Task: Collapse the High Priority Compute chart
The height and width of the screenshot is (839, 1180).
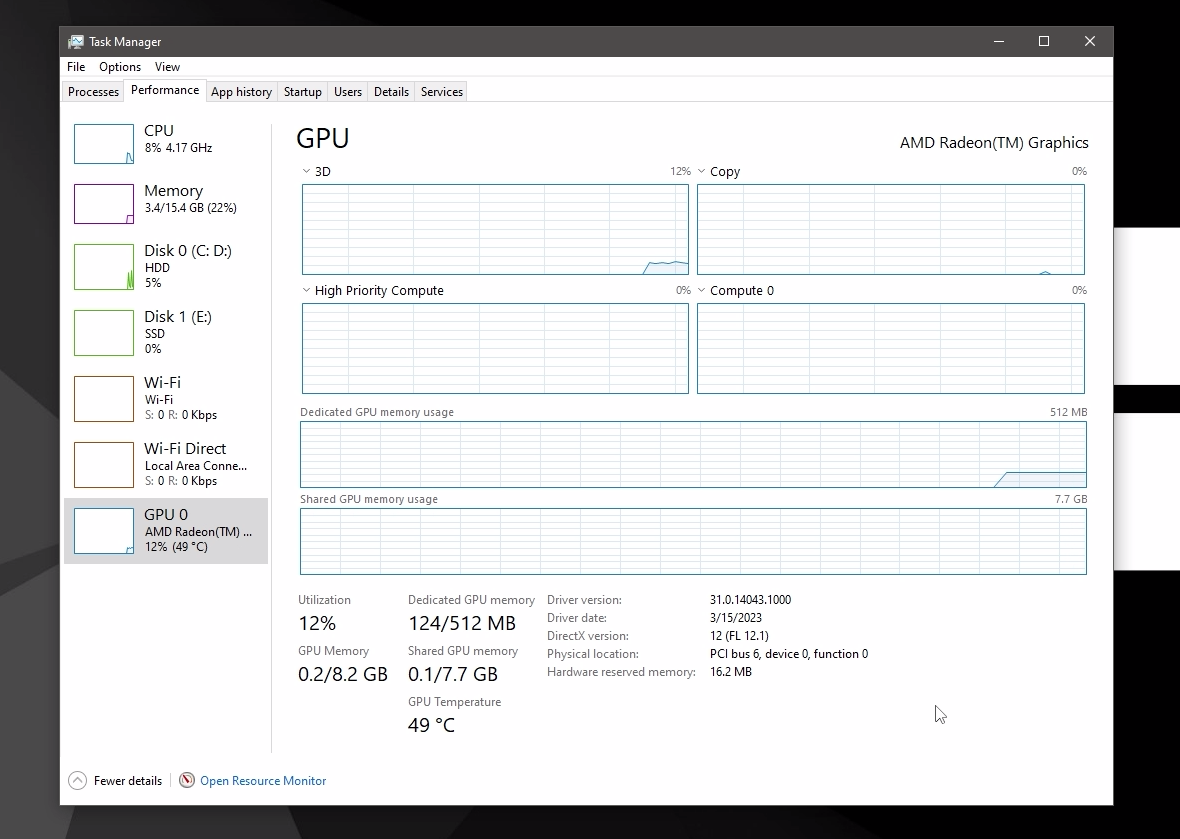Action: [x=304, y=290]
